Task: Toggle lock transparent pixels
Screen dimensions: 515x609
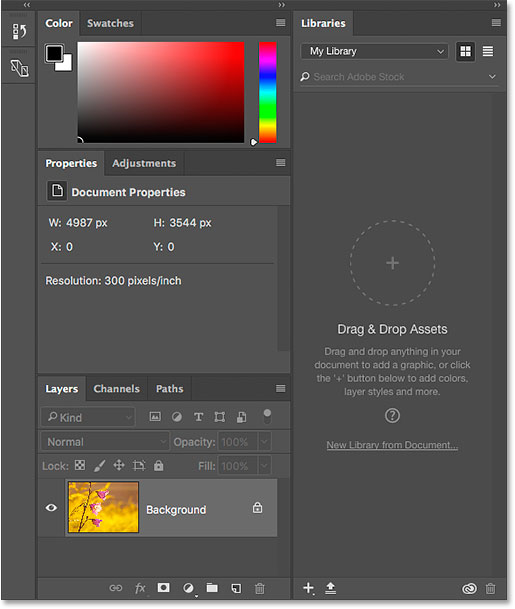Action: tap(80, 465)
